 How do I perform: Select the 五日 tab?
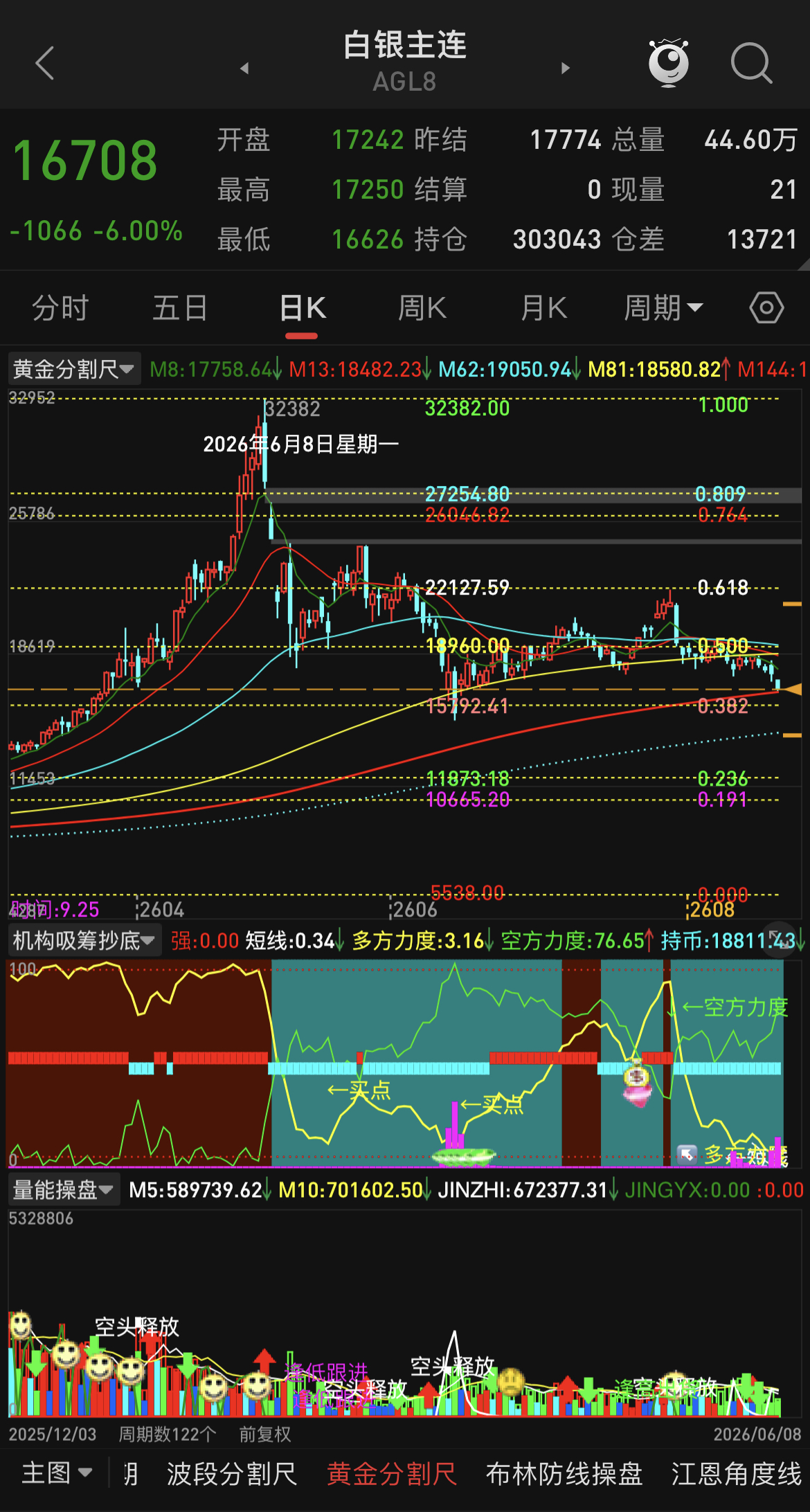180,308
